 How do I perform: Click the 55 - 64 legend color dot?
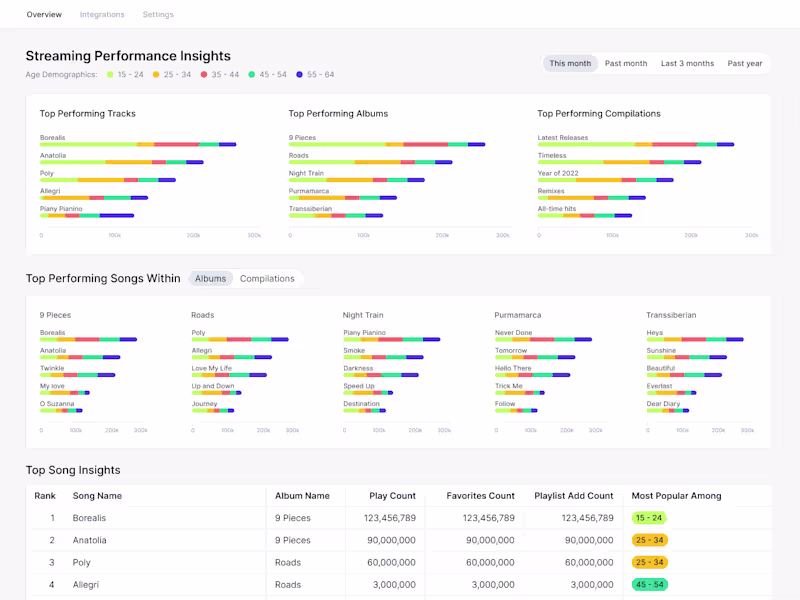point(300,75)
